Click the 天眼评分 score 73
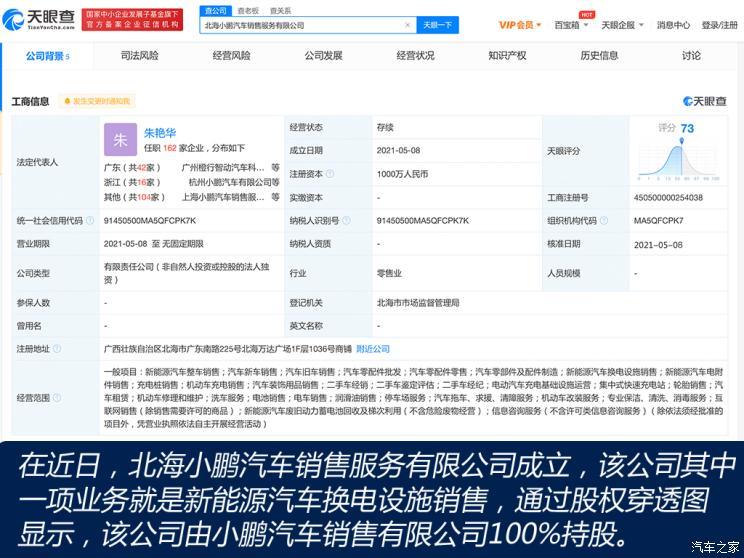This screenshot has height=558, width=744. tap(687, 128)
